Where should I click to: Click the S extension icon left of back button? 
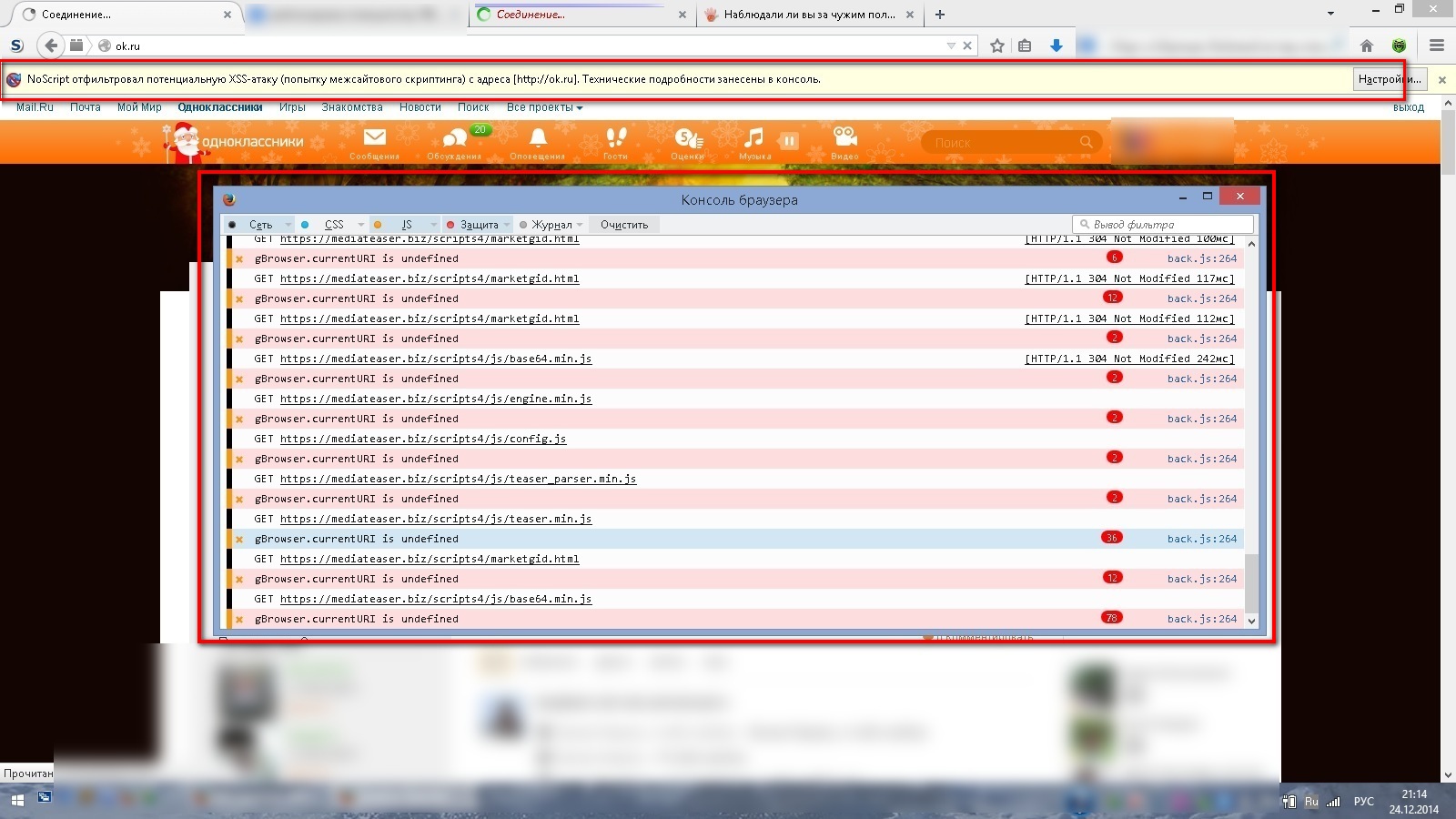[x=16, y=45]
